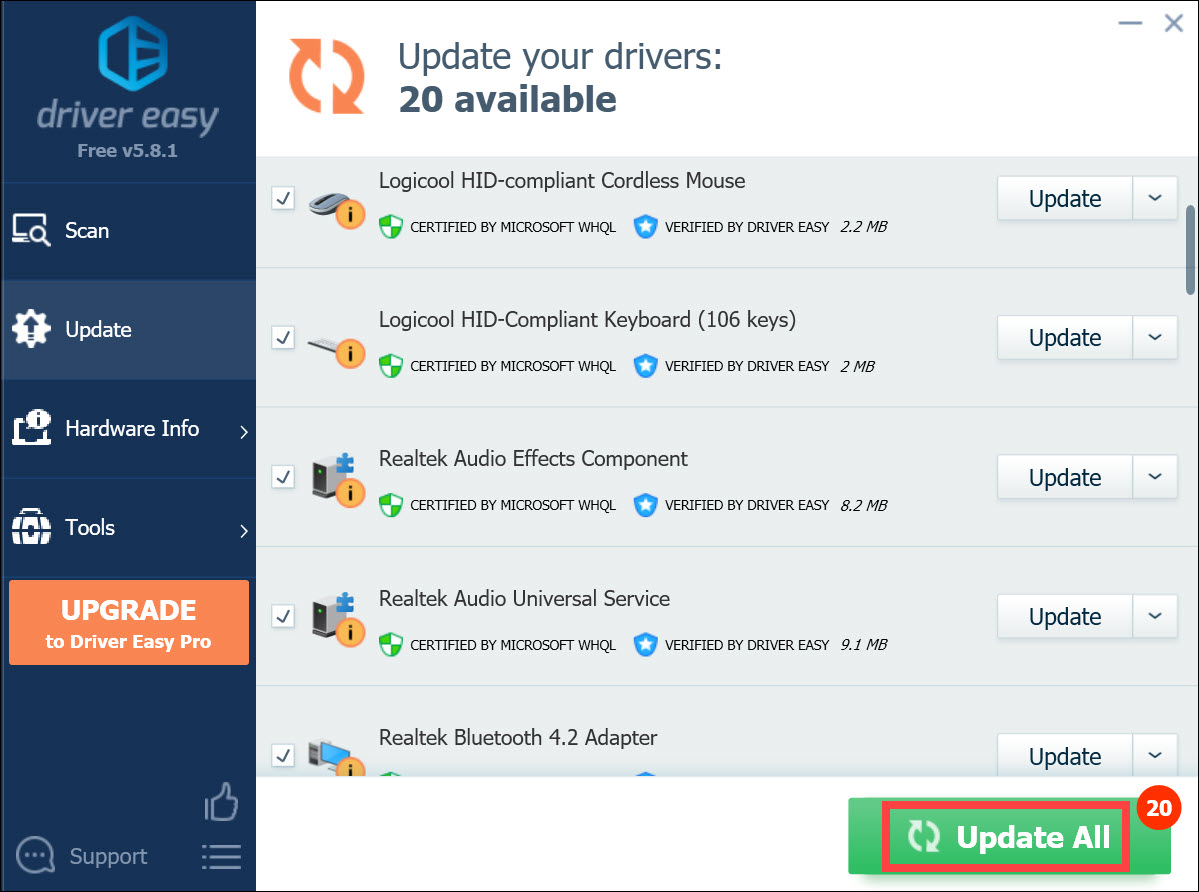Image resolution: width=1199 pixels, height=892 pixels.
Task: Click Update button for Logicool Cordless Mouse
Action: click(1064, 198)
